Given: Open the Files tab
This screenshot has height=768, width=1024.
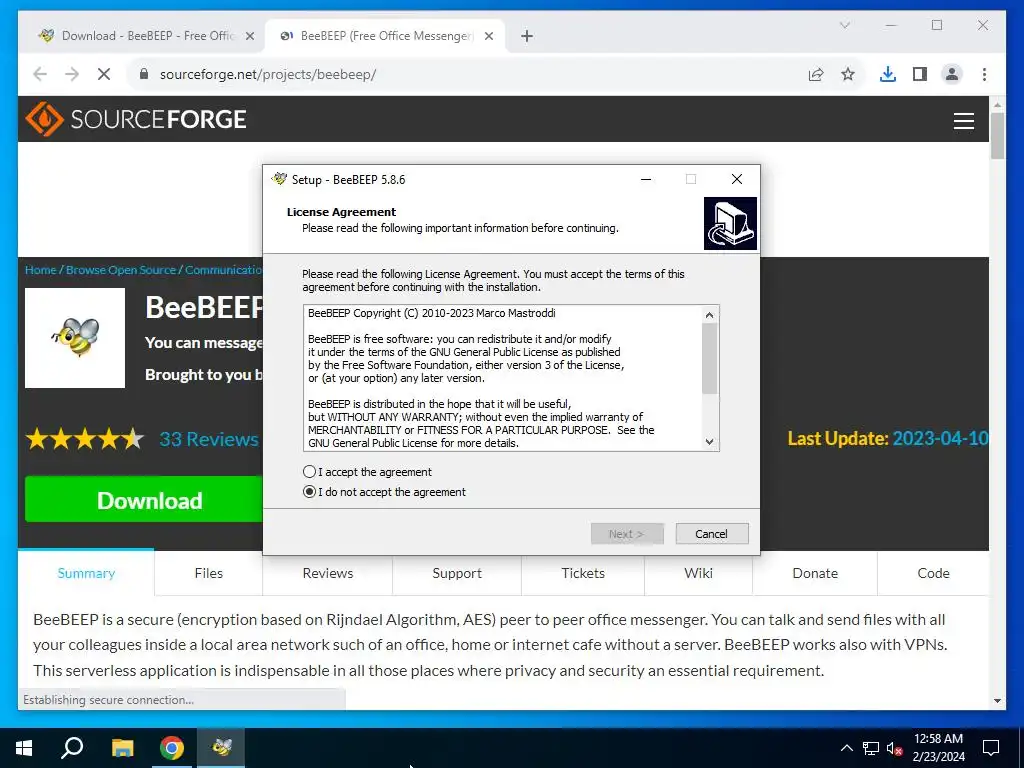Looking at the screenshot, I should [208, 573].
